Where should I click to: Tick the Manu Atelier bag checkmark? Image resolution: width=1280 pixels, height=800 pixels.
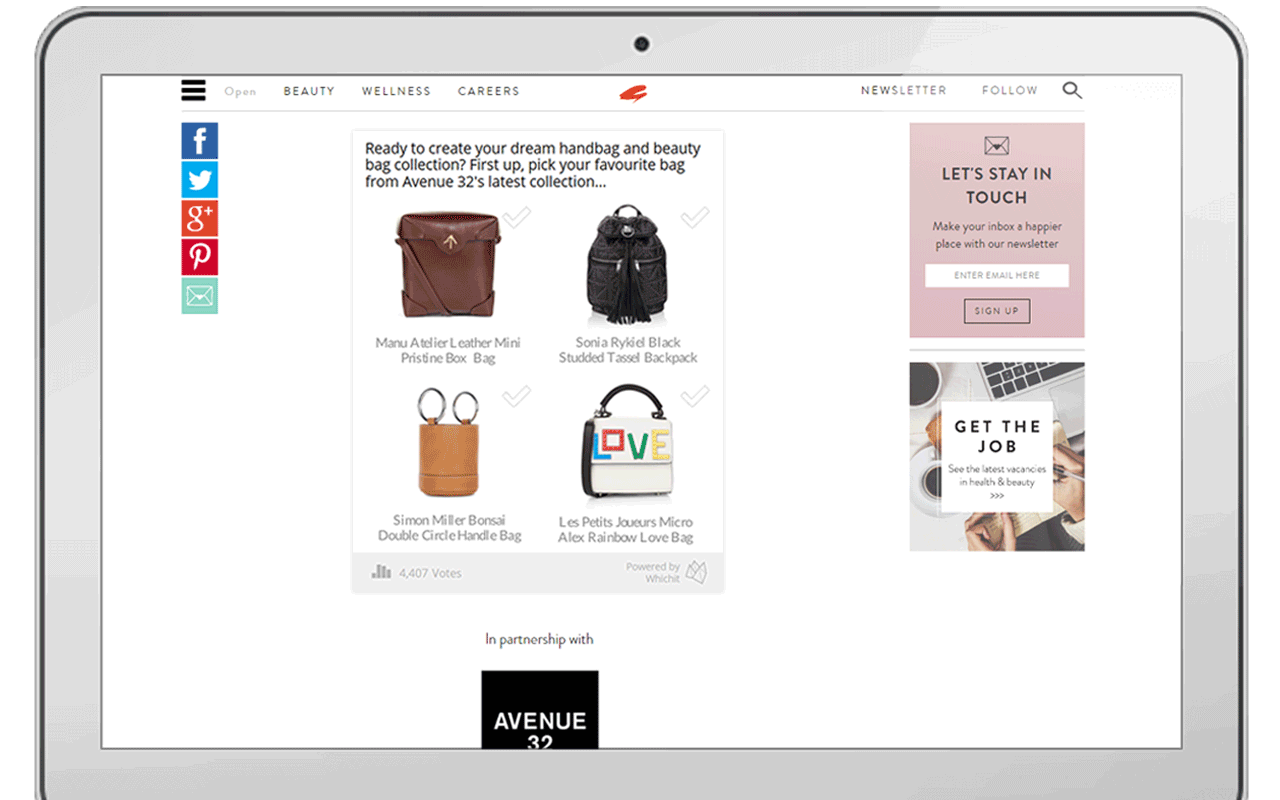tap(516, 217)
